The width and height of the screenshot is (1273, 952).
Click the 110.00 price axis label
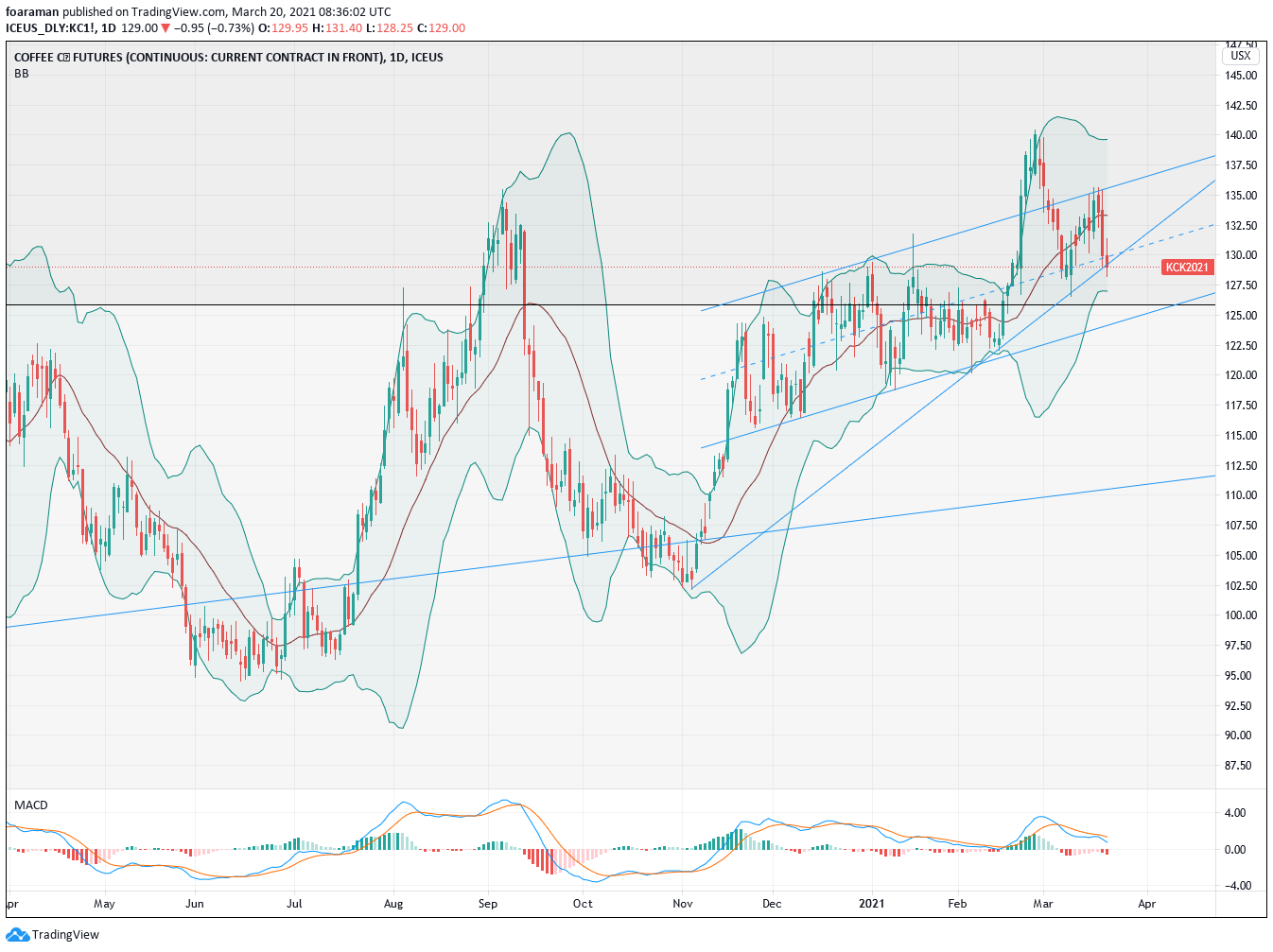pos(1241,495)
